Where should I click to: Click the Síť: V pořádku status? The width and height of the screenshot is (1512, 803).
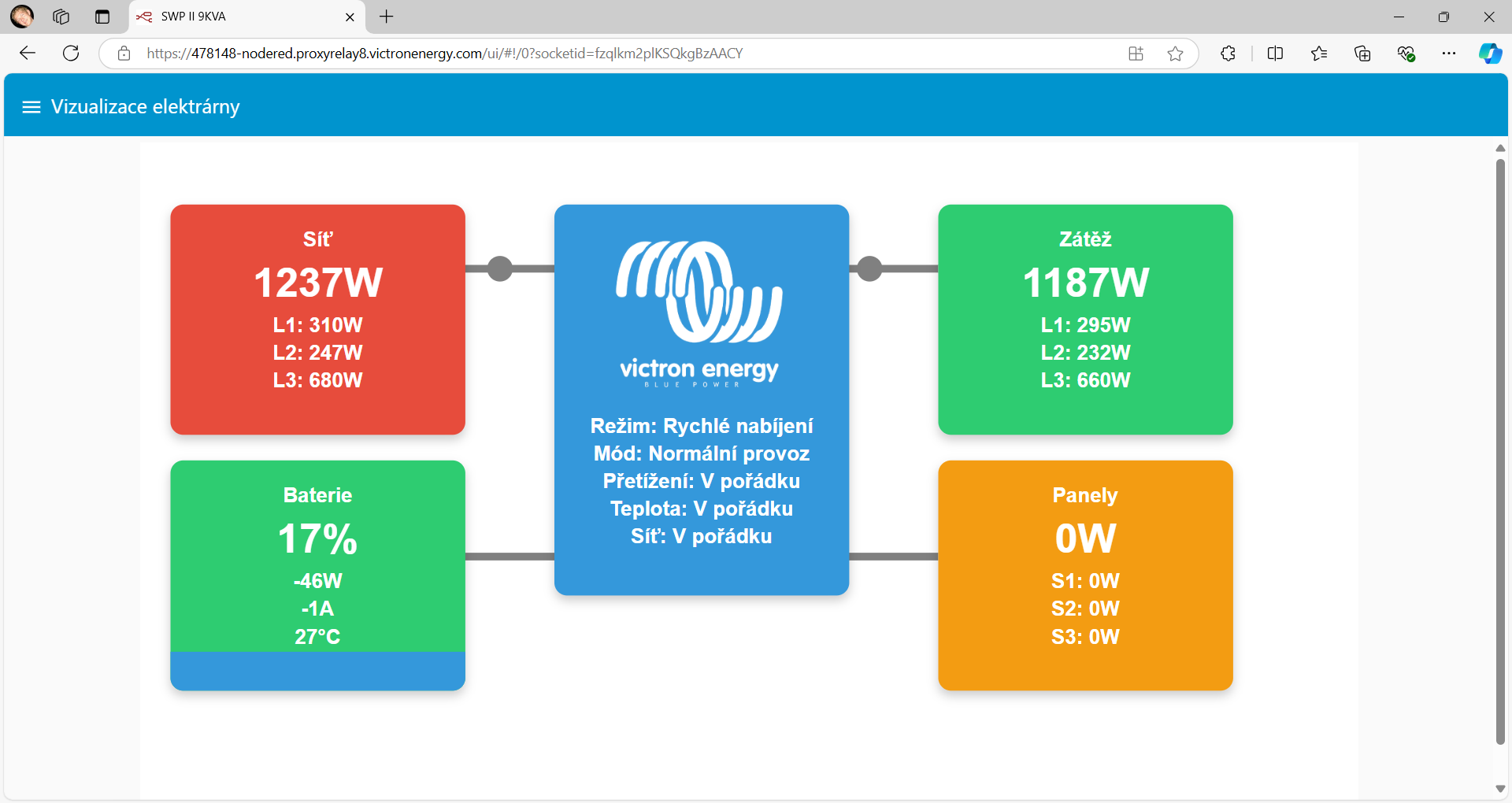tap(702, 536)
